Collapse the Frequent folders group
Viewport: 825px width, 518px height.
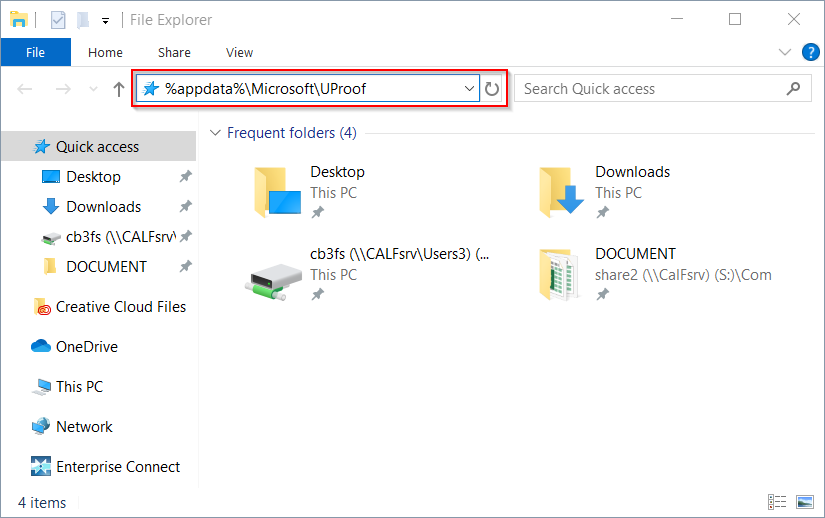point(215,133)
